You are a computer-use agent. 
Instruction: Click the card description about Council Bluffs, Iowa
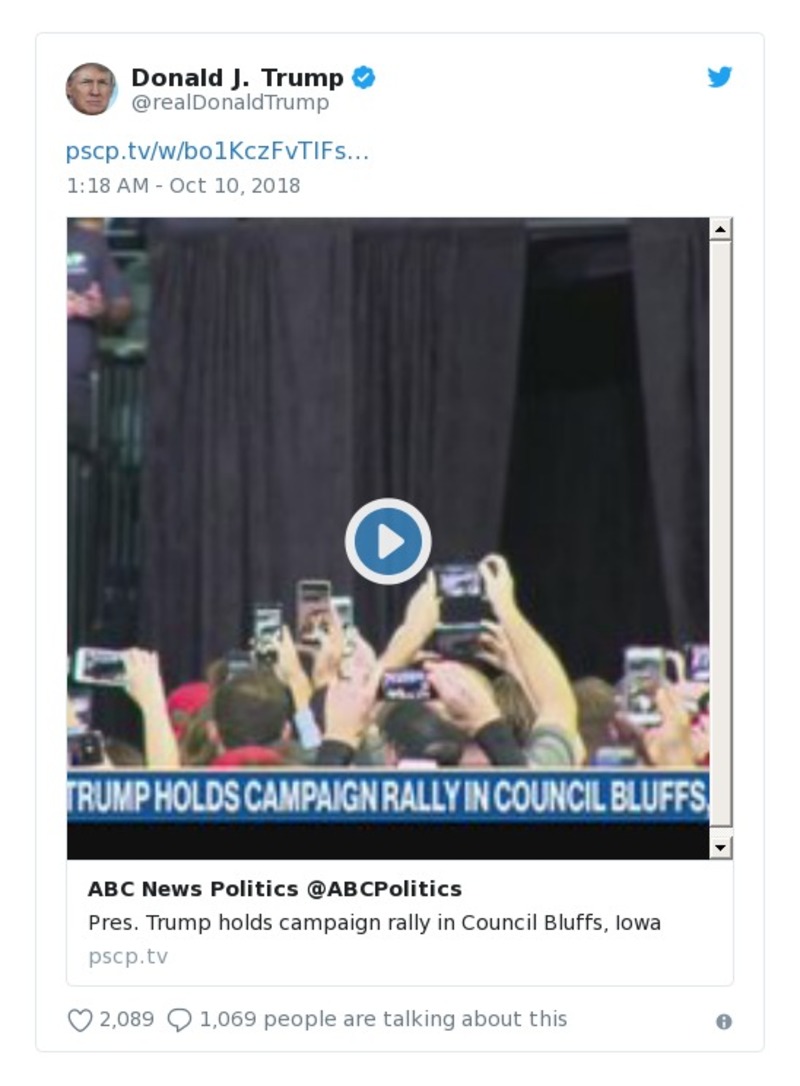click(x=374, y=922)
